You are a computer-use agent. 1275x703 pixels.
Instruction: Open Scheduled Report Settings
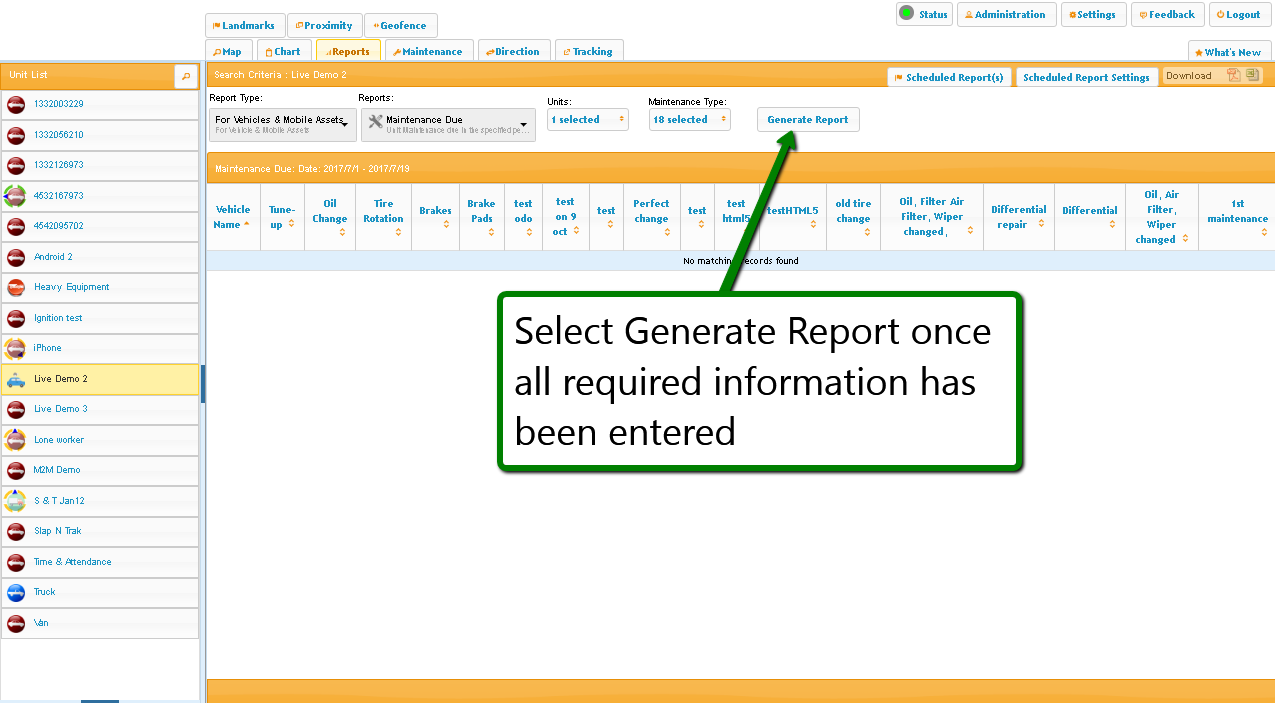pyautogui.click(x=1086, y=78)
